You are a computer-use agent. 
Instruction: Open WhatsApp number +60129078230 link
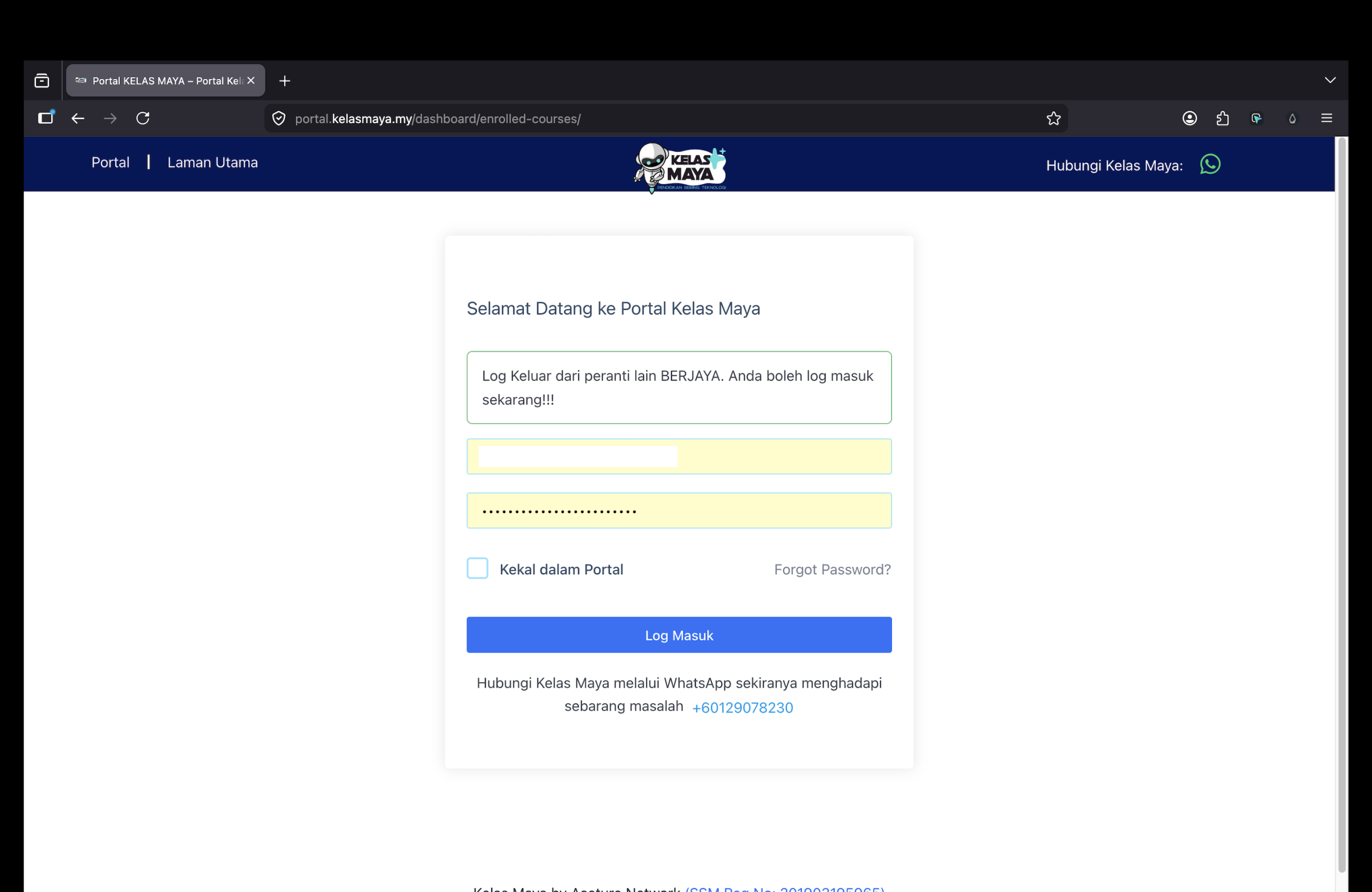coord(742,708)
